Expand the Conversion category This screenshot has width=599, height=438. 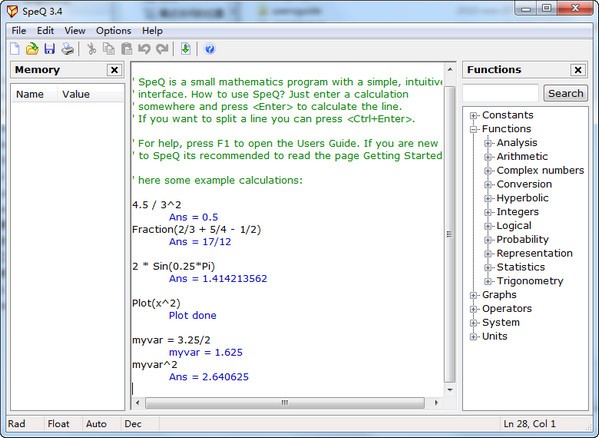coord(488,184)
